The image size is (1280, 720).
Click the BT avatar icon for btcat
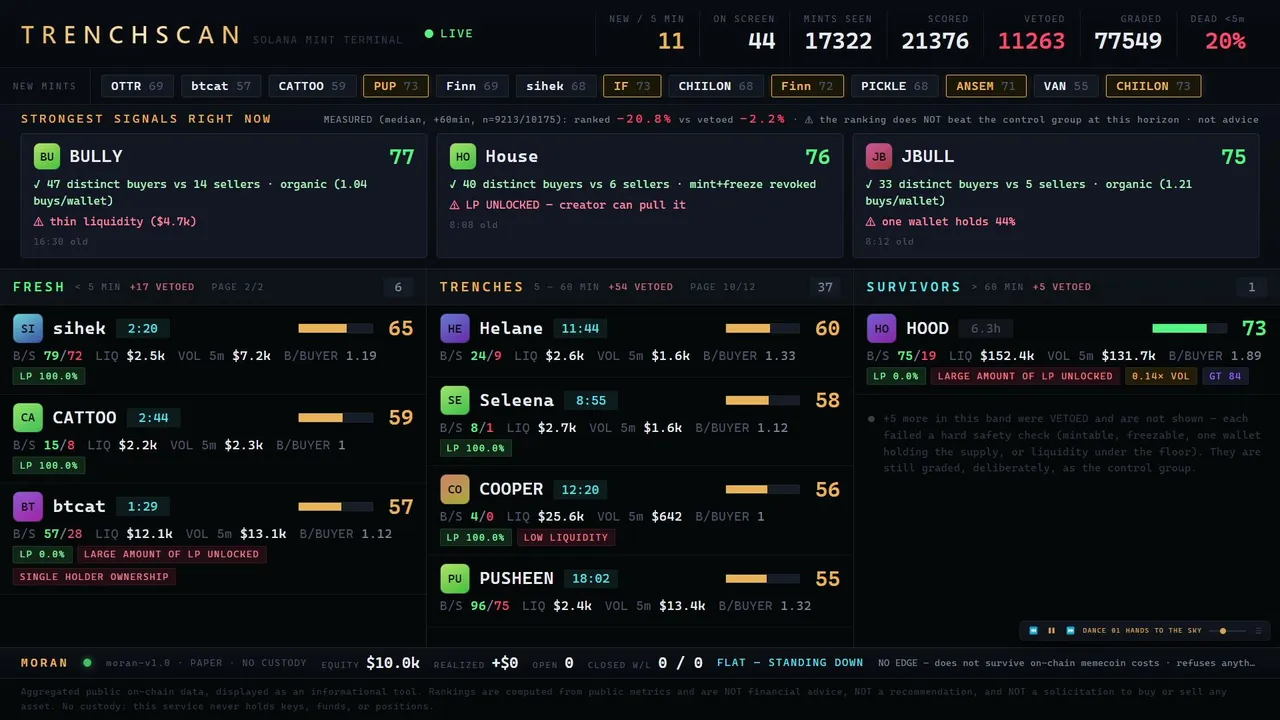point(28,506)
